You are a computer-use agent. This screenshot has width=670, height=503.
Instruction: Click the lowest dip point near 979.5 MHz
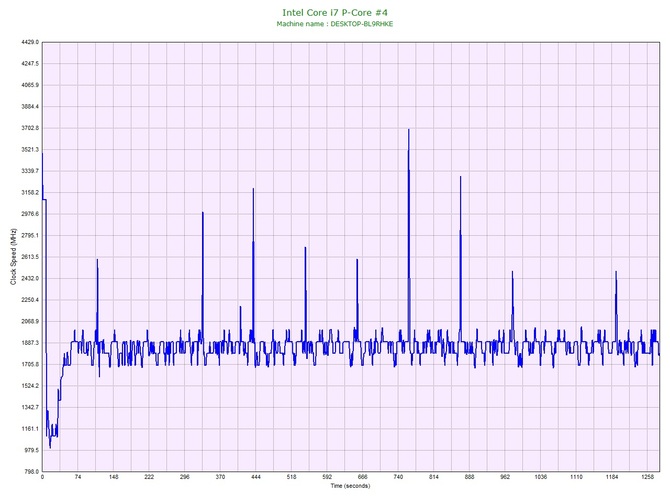tap(50, 447)
